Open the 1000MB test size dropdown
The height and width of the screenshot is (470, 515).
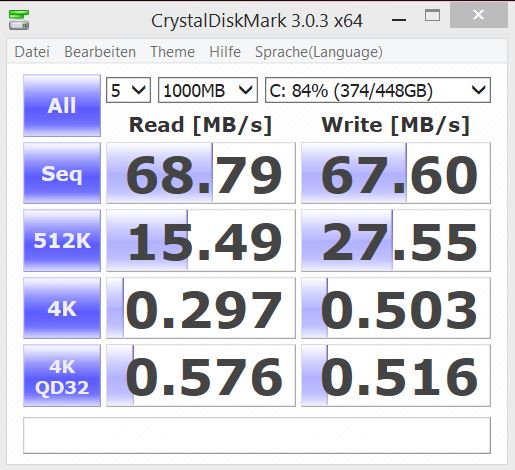[208, 90]
